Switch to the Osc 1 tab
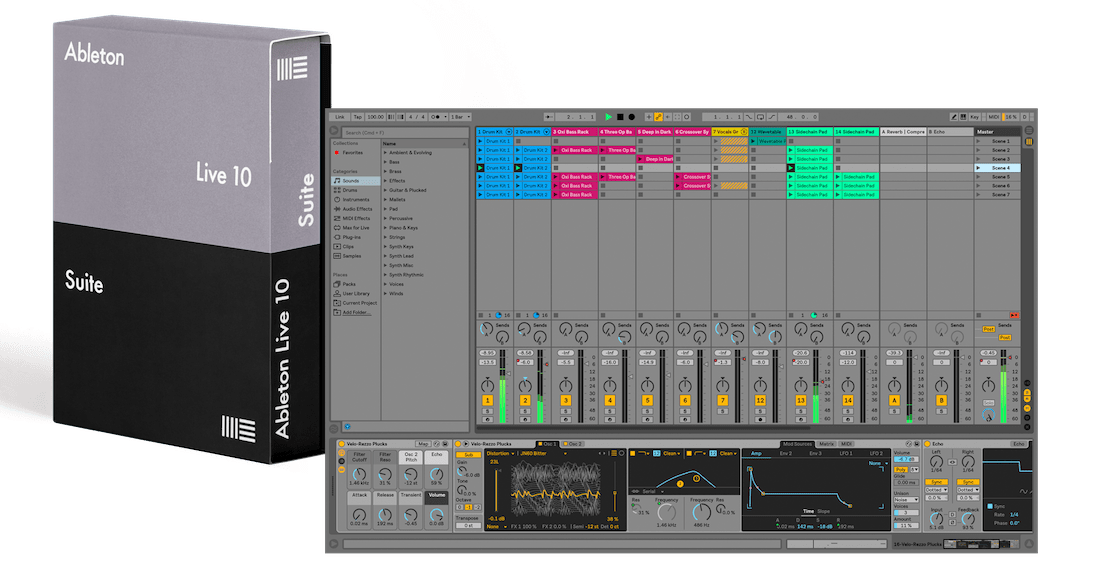The width and height of the screenshot is (1100, 571). [548, 444]
